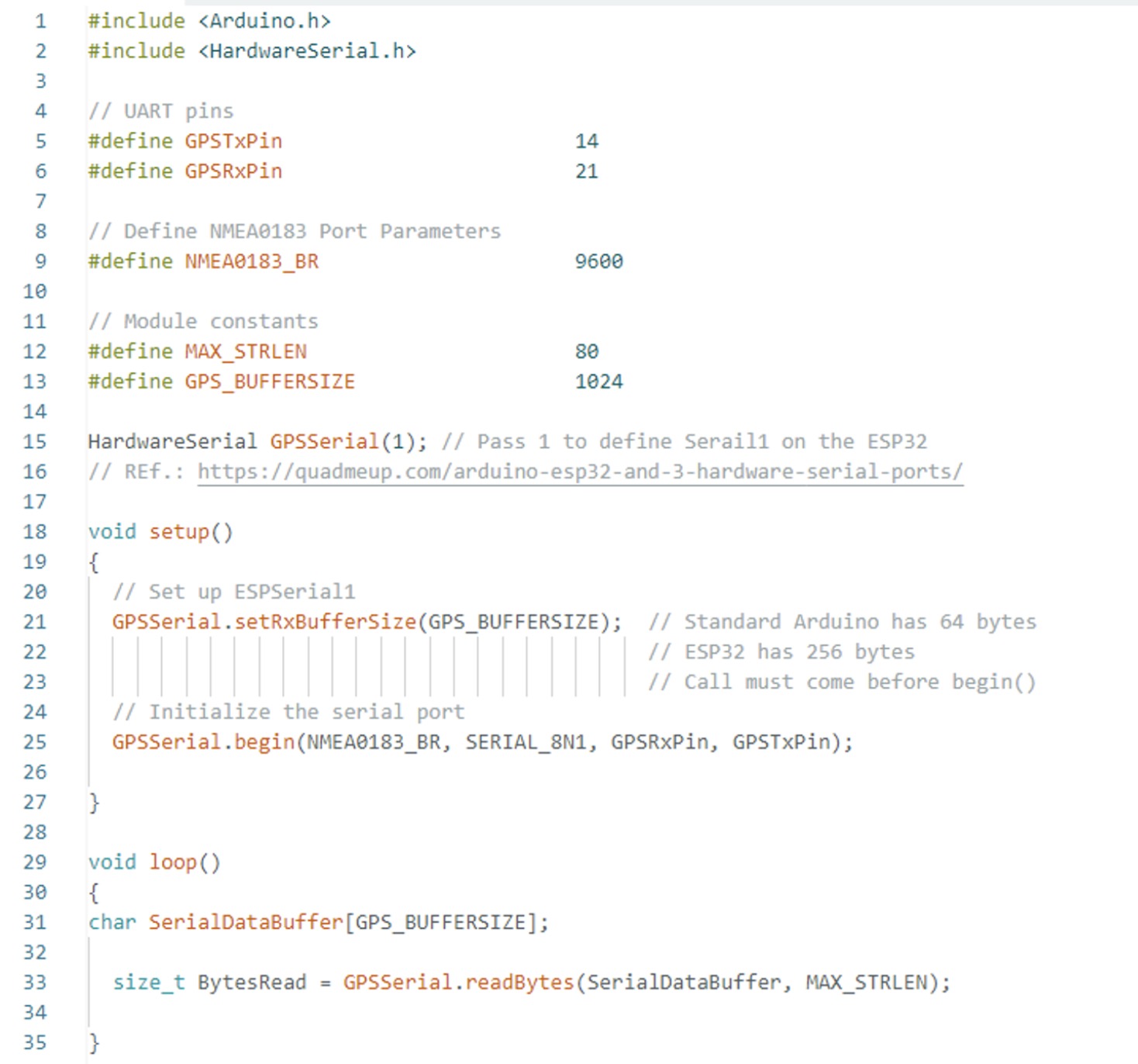Click the "// UART pins" comment
The width and height of the screenshot is (1138, 1064).
click(161, 111)
